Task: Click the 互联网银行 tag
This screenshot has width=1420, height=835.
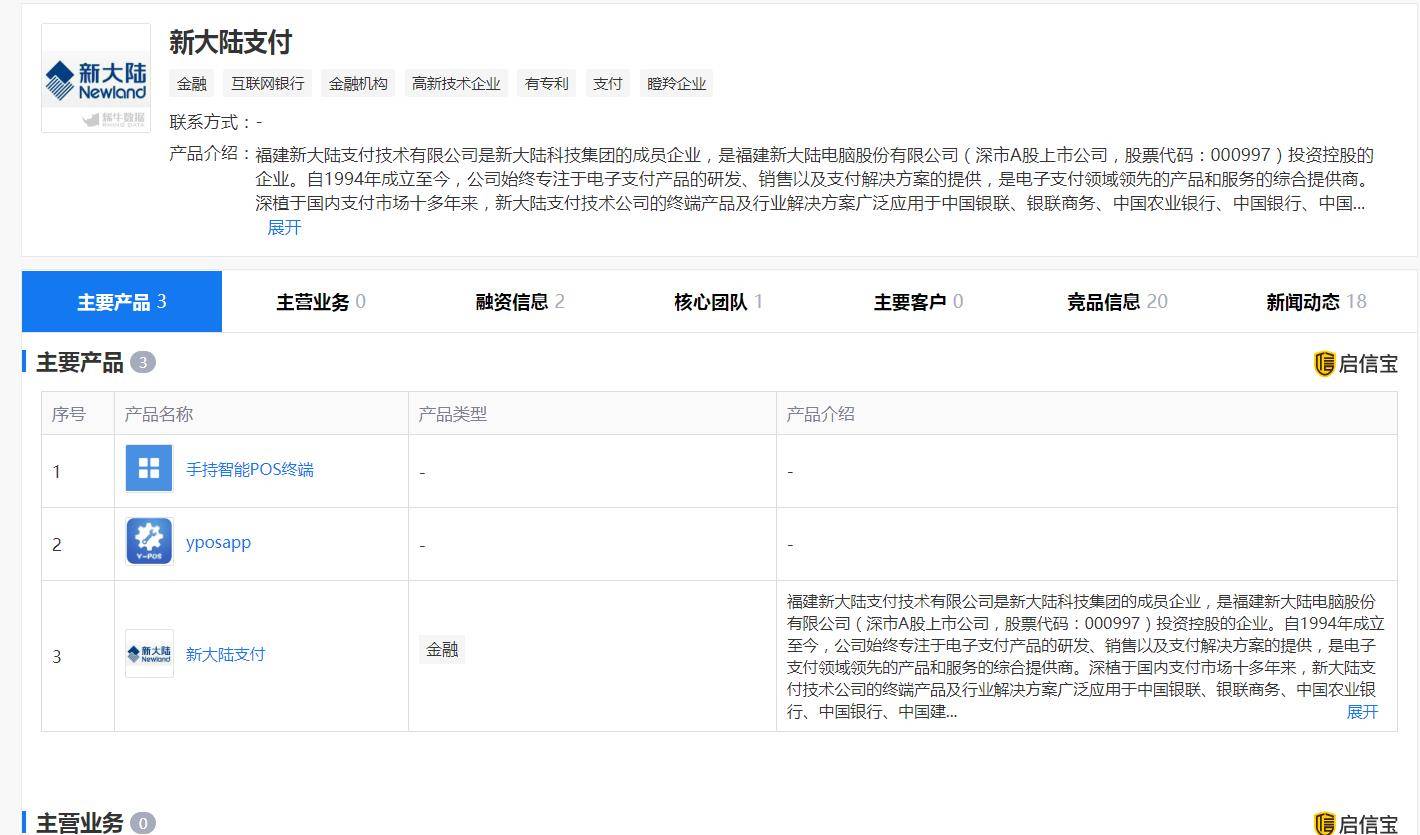Action: (267, 83)
